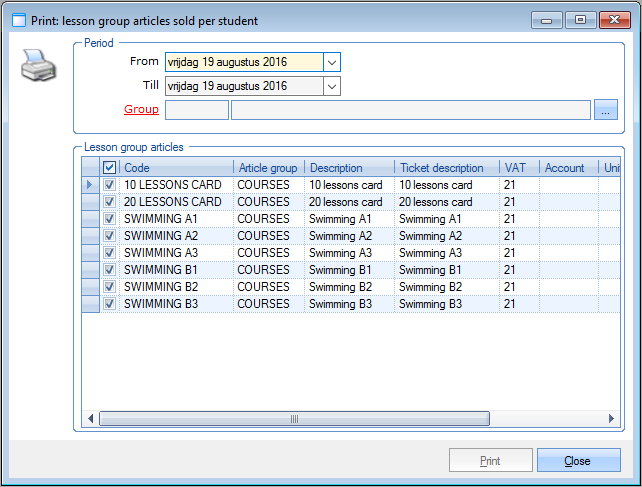Toggle the select-all checkbox in header
The height and width of the screenshot is (487, 642).
(110, 168)
